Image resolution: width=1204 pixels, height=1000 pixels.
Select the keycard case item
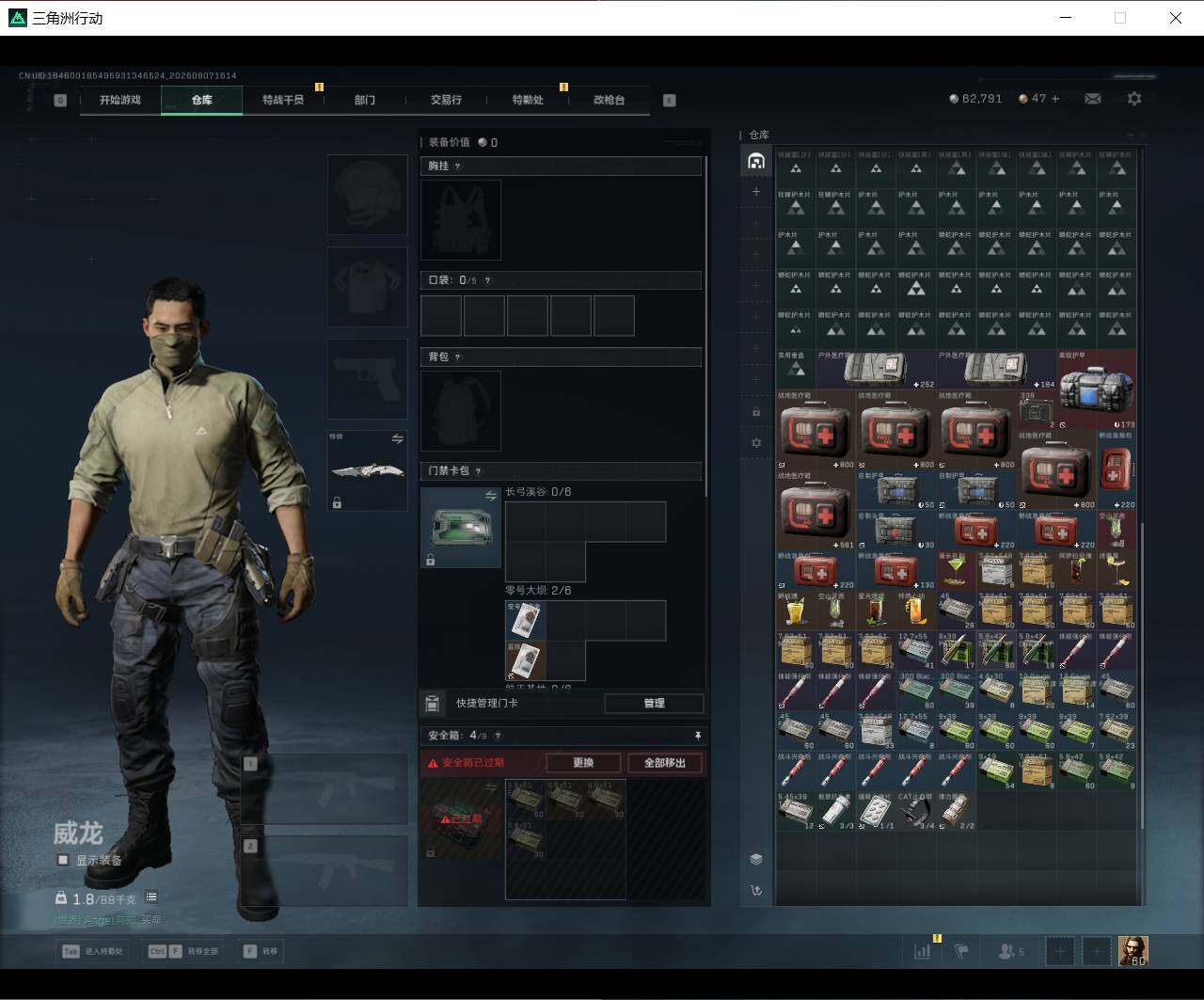[x=461, y=528]
